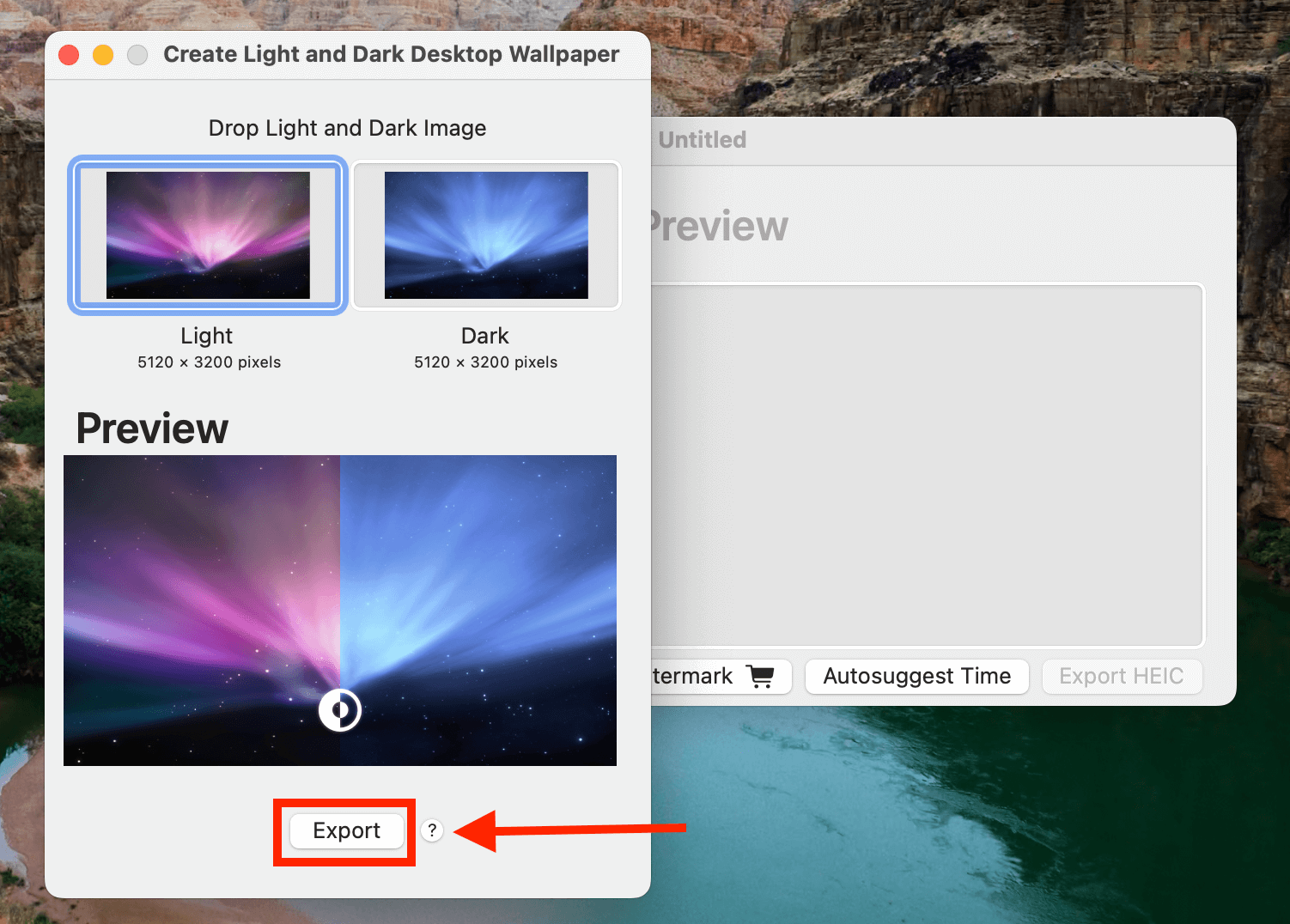
Task: Click the shopping cart icon on watermark button
Action: pos(760,676)
